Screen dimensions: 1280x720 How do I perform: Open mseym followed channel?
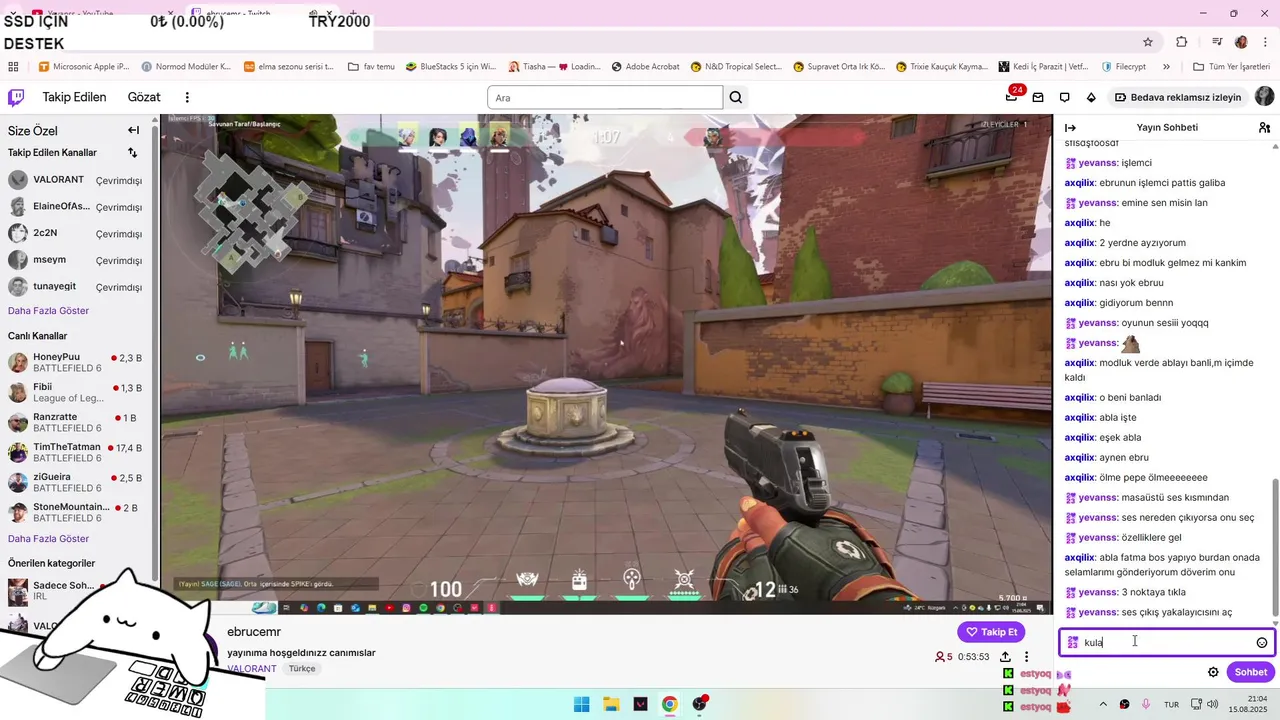tap(75, 260)
